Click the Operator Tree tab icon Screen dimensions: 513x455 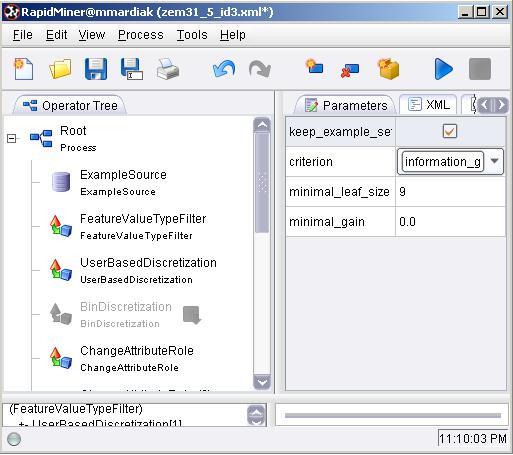coord(30,106)
